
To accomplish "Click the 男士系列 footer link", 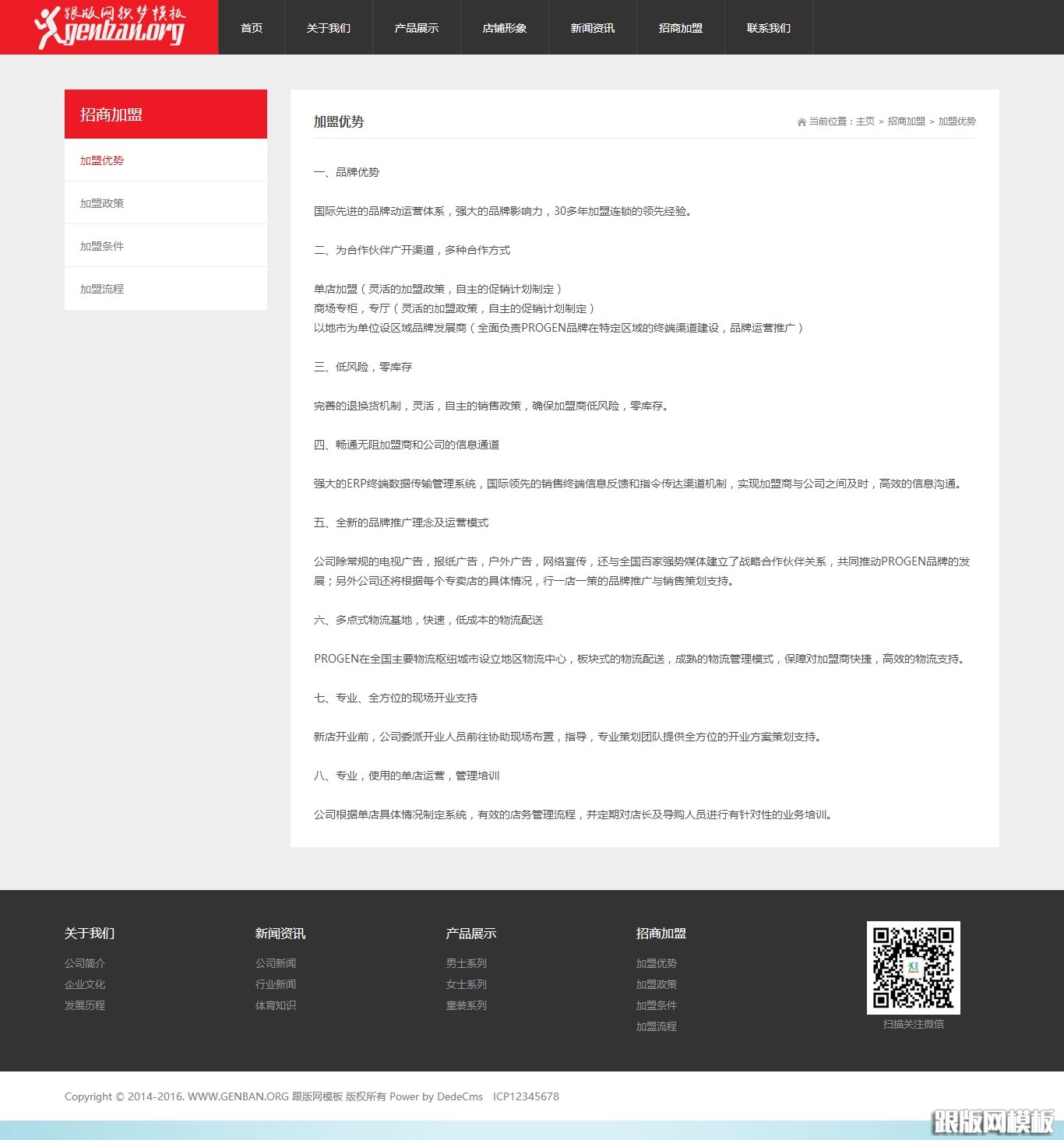I will point(466,963).
